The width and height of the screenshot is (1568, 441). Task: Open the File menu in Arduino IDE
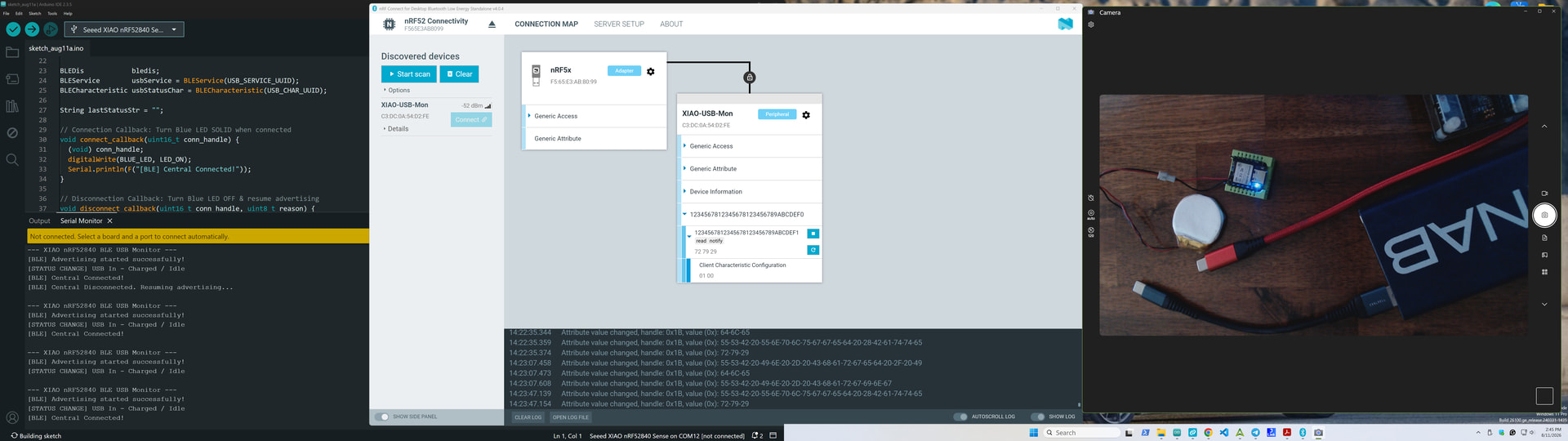[x=7, y=13]
